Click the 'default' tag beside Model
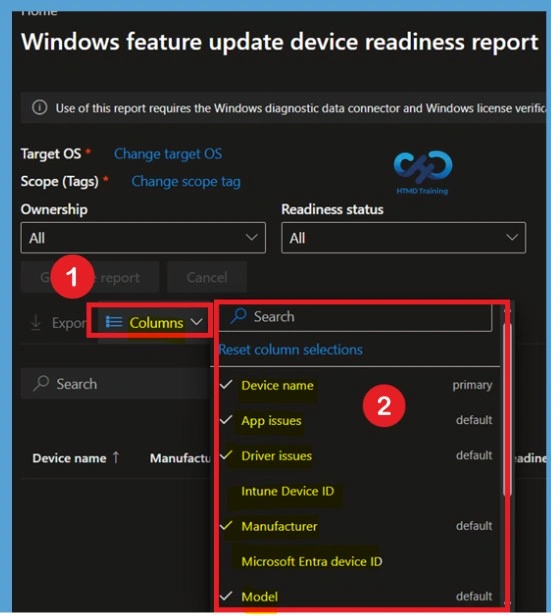Image resolution: width=551 pixels, height=616 pixels. (474, 596)
